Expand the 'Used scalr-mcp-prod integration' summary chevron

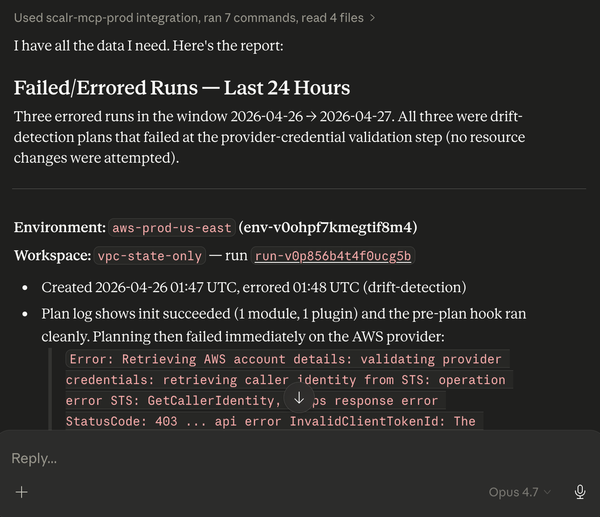pyautogui.click(x=372, y=18)
